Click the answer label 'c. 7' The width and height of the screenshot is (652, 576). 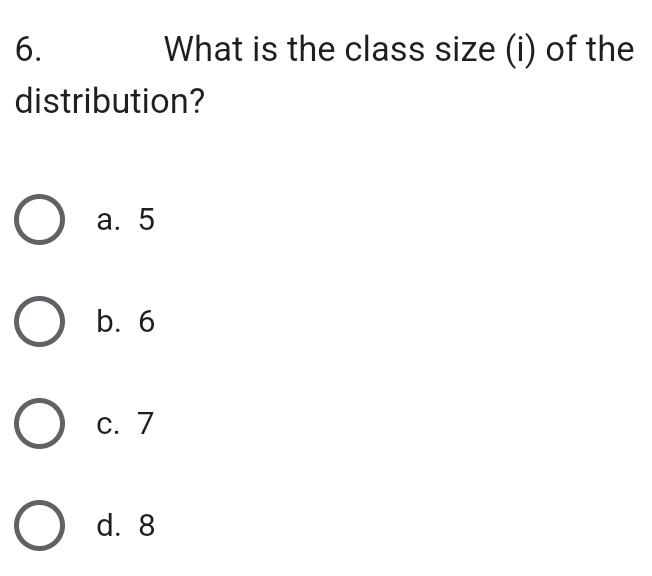coord(125,423)
